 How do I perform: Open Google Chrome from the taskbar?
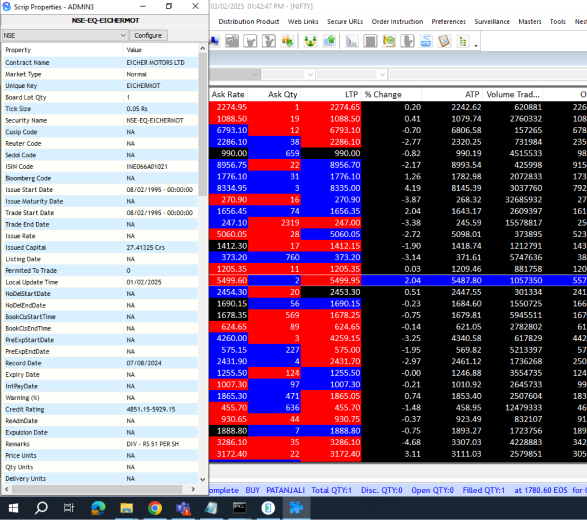point(155,508)
